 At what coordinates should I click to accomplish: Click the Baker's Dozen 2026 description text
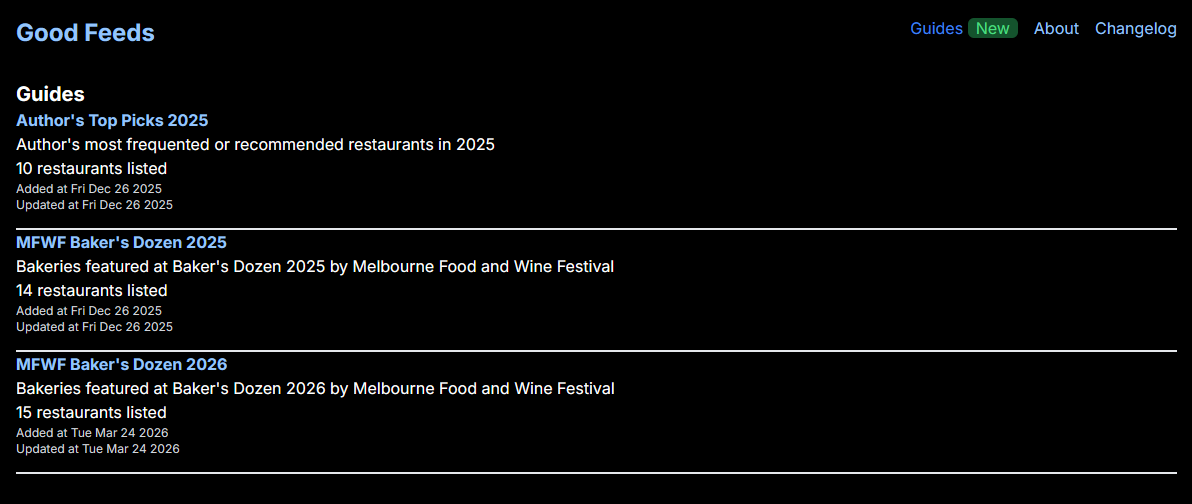pos(315,389)
